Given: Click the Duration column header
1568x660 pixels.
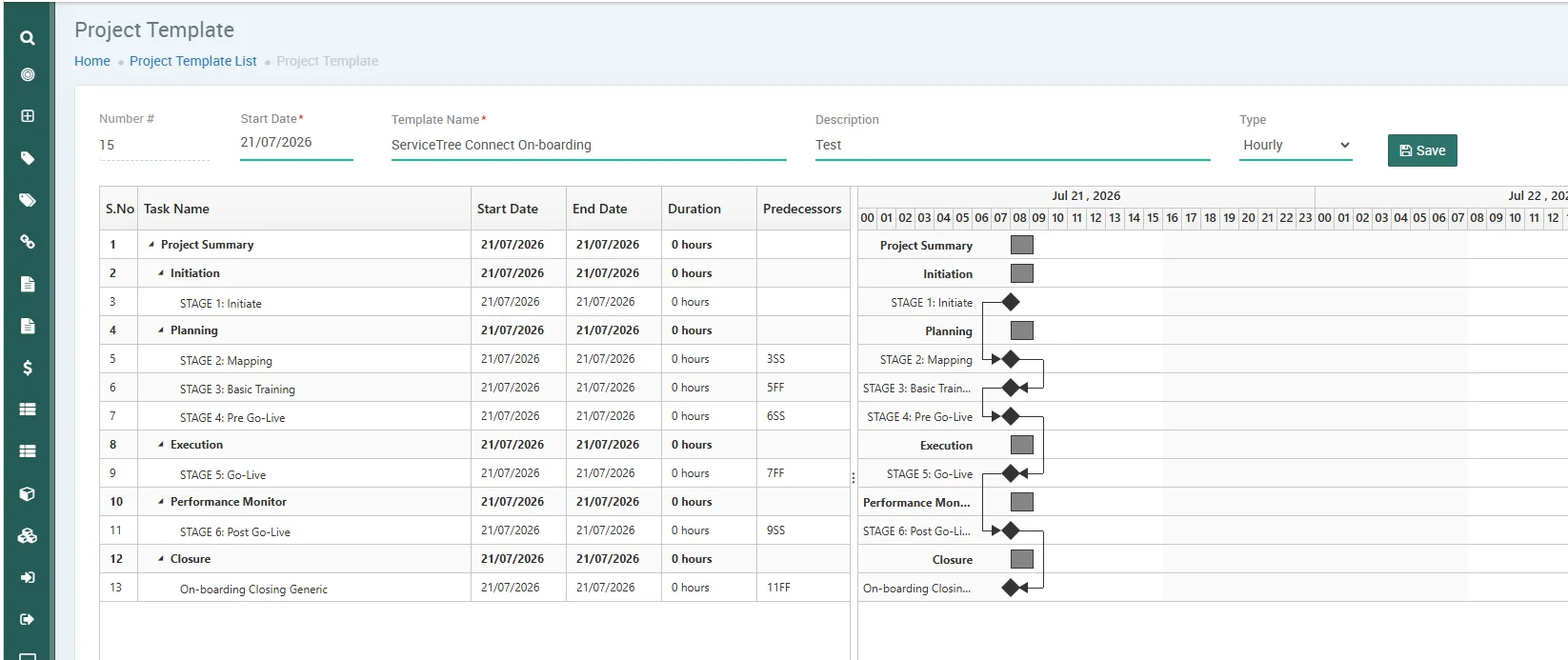Looking at the screenshot, I should coord(709,209).
